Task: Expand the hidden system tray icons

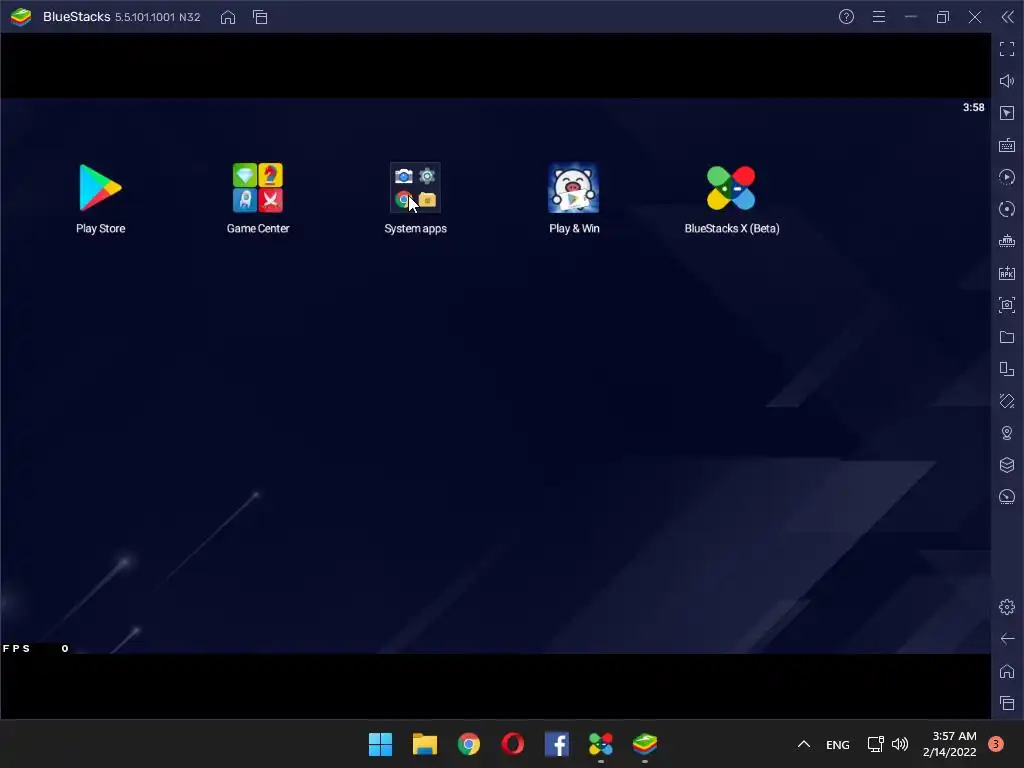Action: coord(804,744)
